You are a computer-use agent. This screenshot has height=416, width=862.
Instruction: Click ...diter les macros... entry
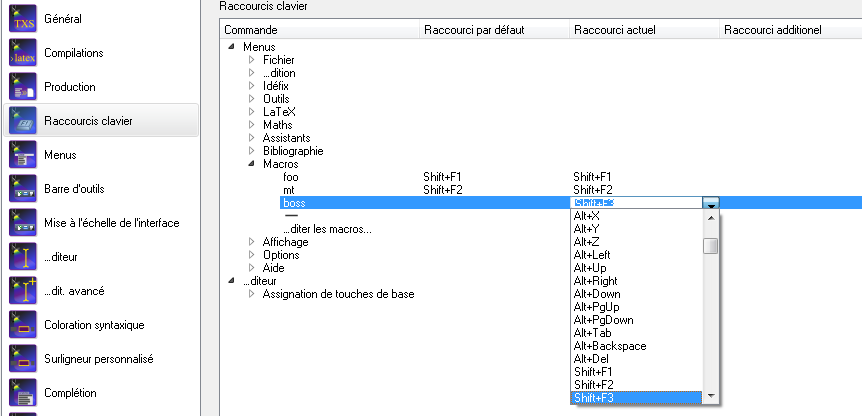point(327,229)
